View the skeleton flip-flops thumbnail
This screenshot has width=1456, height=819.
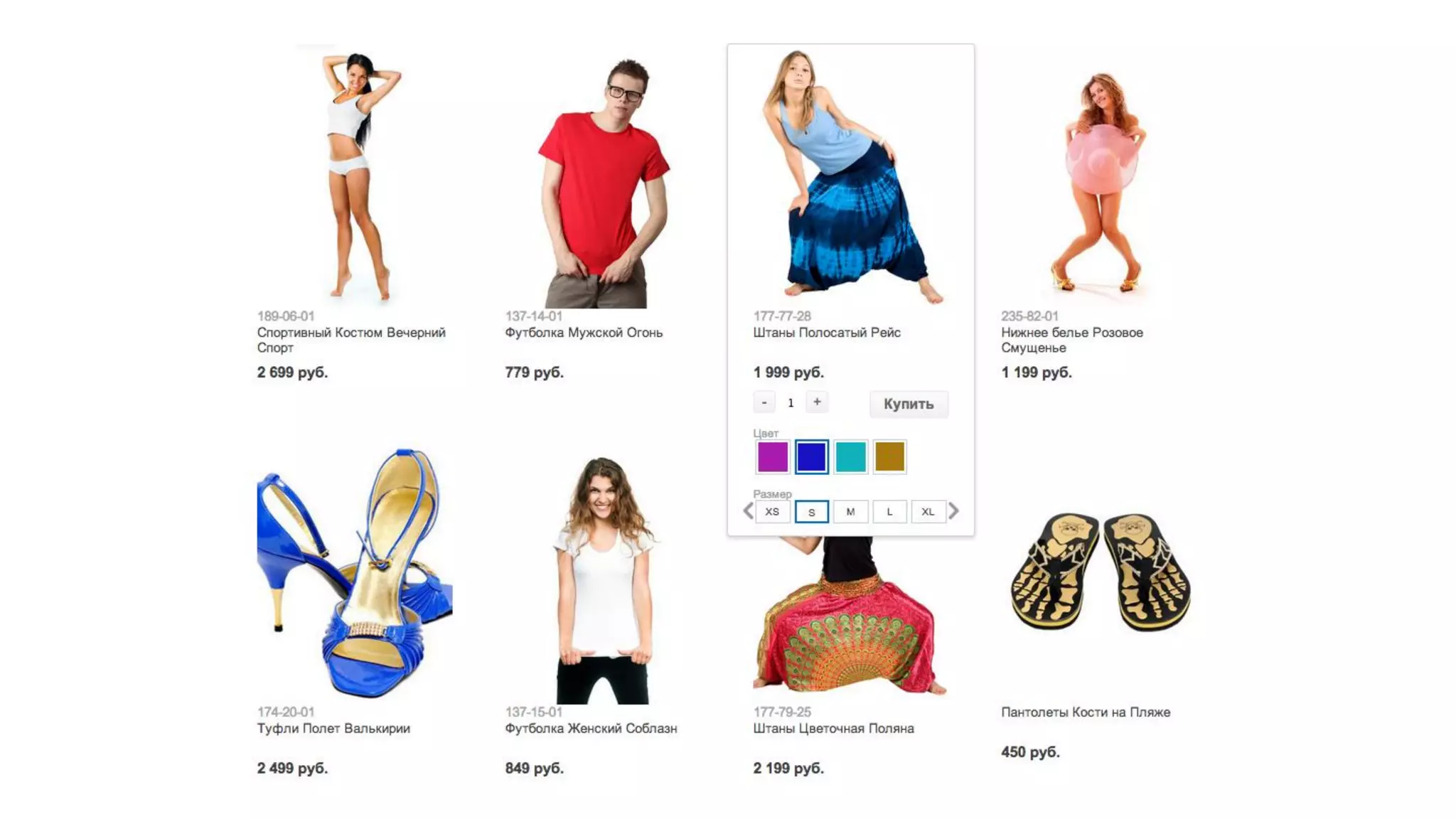[1100, 572]
